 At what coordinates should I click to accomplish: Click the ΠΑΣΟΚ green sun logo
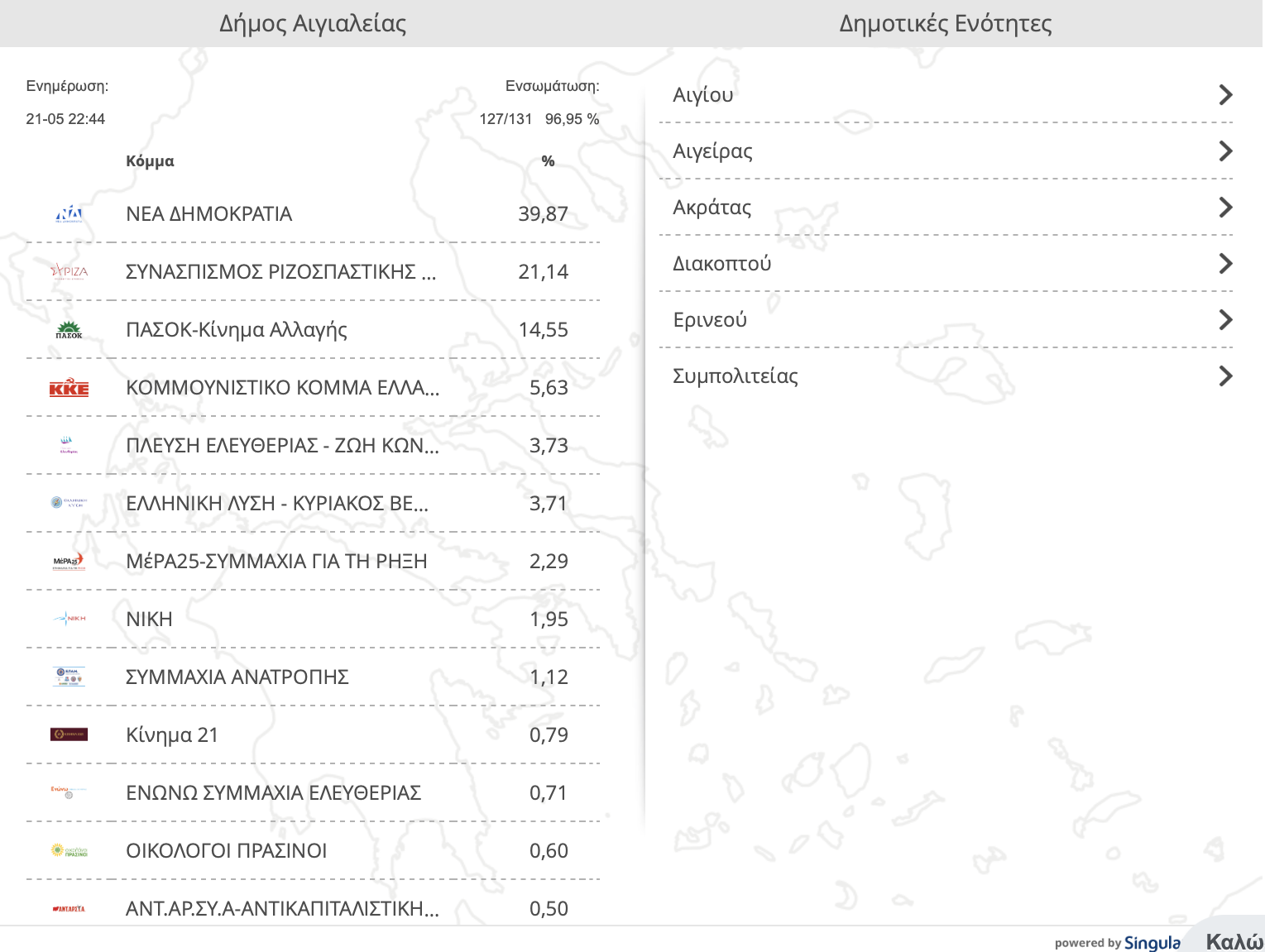point(69,330)
